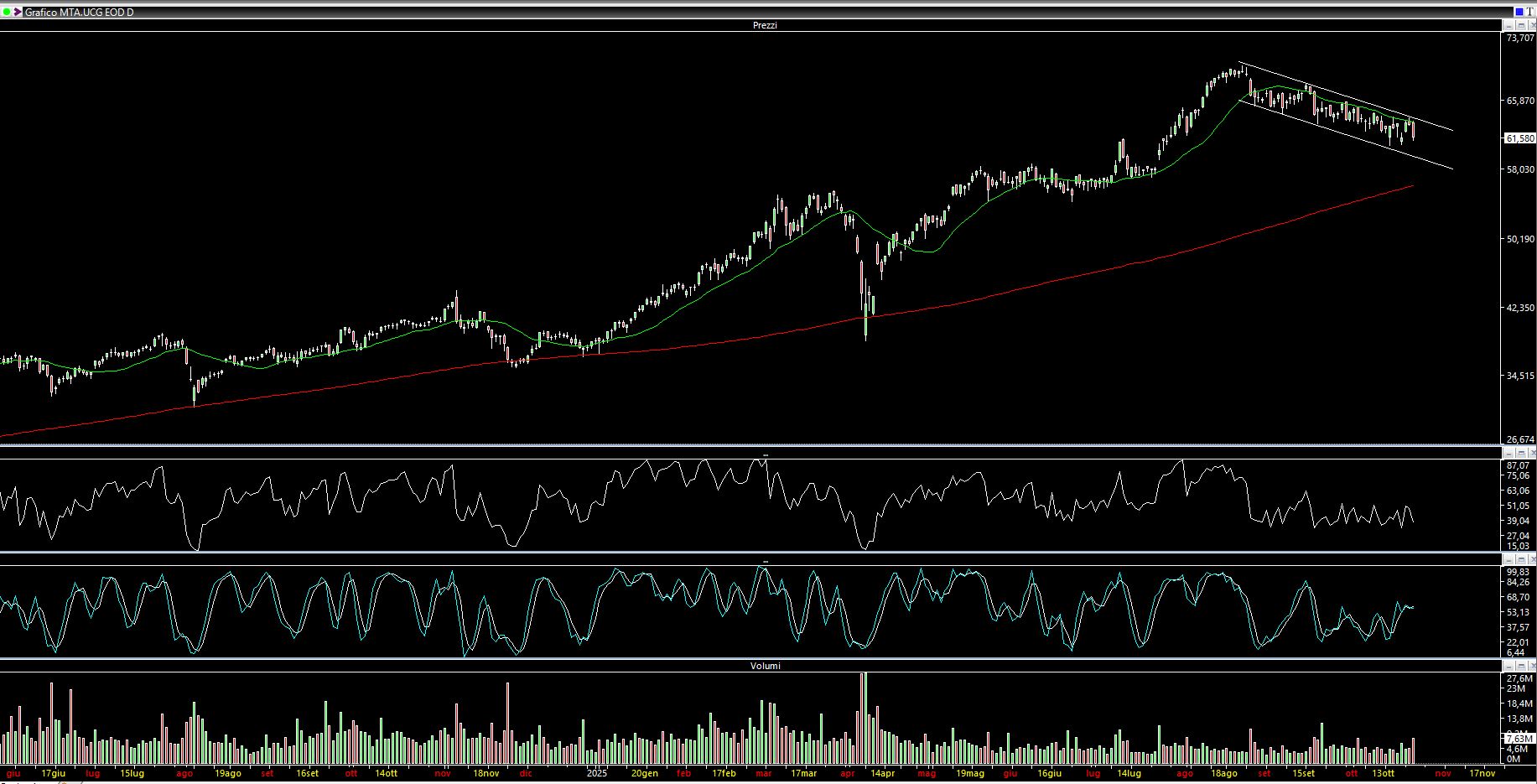Select the T text tool icon
The height and width of the screenshot is (784, 1537).
1529,12
